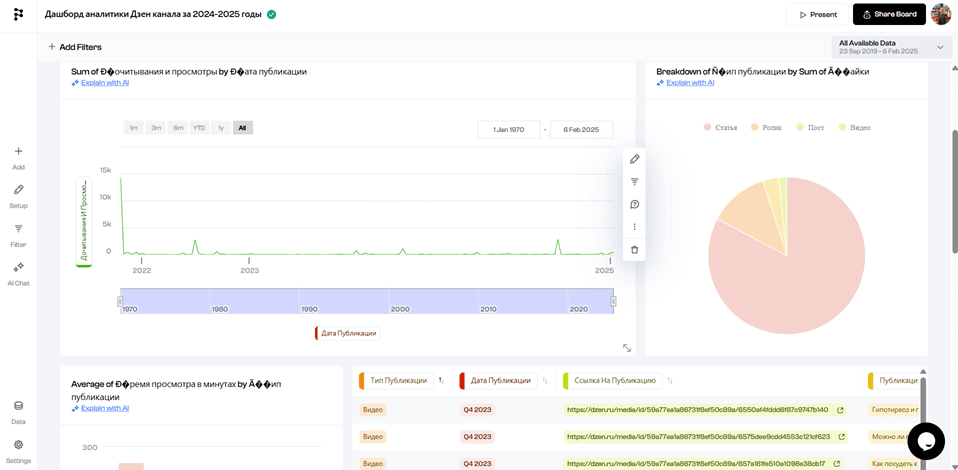Image resolution: width=958 pixels, height=470 pixels.
Task: Click the pencil edit icon on chart
Action: coord(634,159)
